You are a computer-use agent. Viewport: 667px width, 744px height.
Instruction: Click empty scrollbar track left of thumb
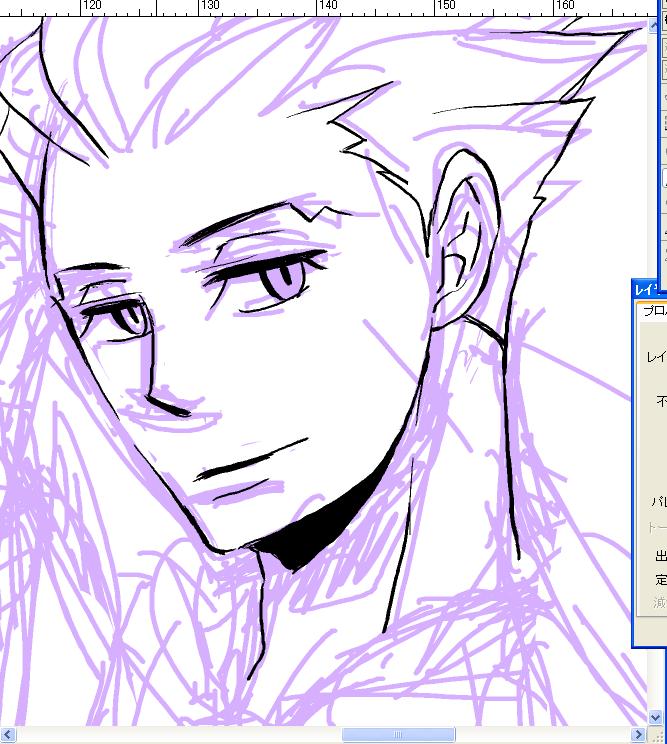point(180,735)
